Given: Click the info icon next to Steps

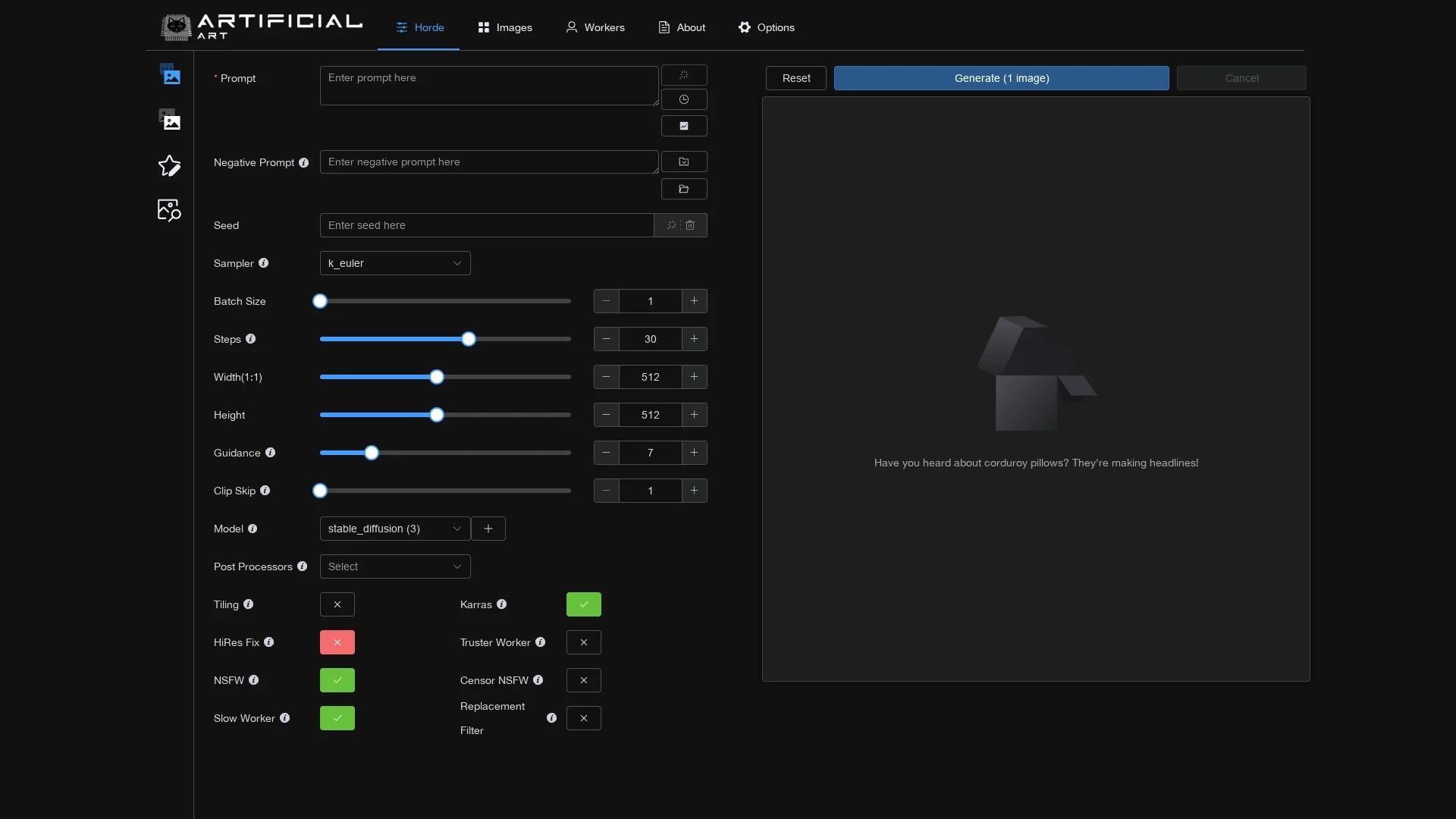Looking at the screenshot, I should tap(251, 339).
